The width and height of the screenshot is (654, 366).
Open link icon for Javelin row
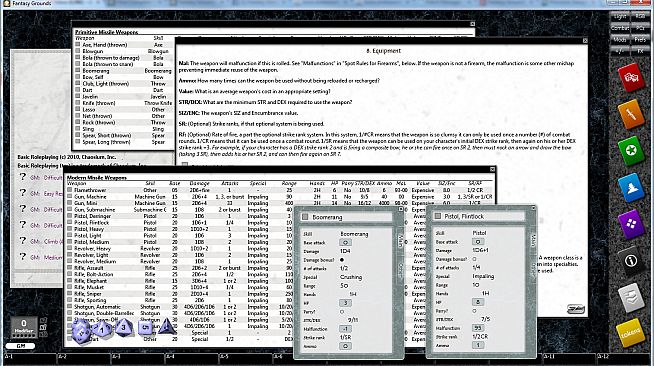point(78,96)
